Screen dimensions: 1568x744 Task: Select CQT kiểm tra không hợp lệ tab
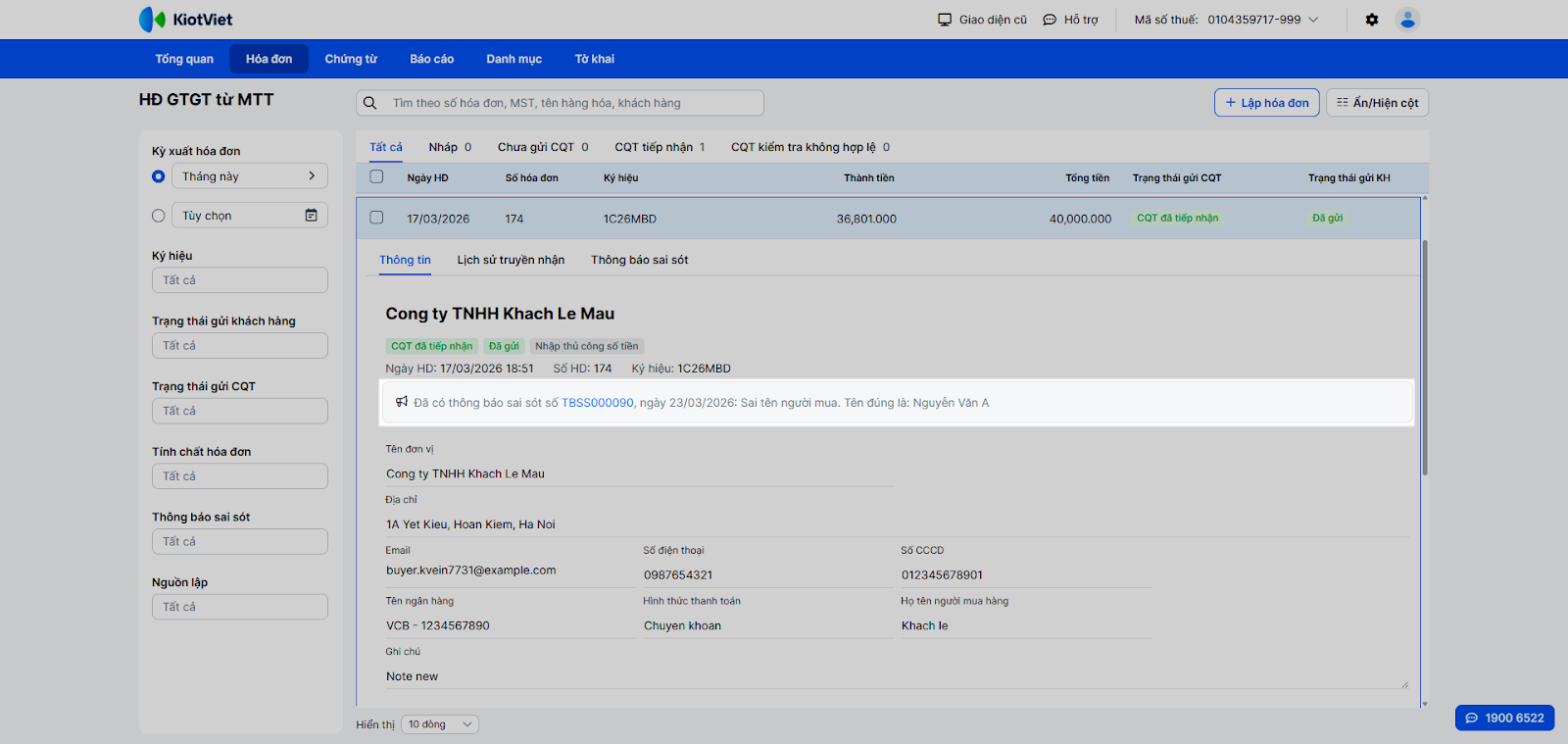810,147
